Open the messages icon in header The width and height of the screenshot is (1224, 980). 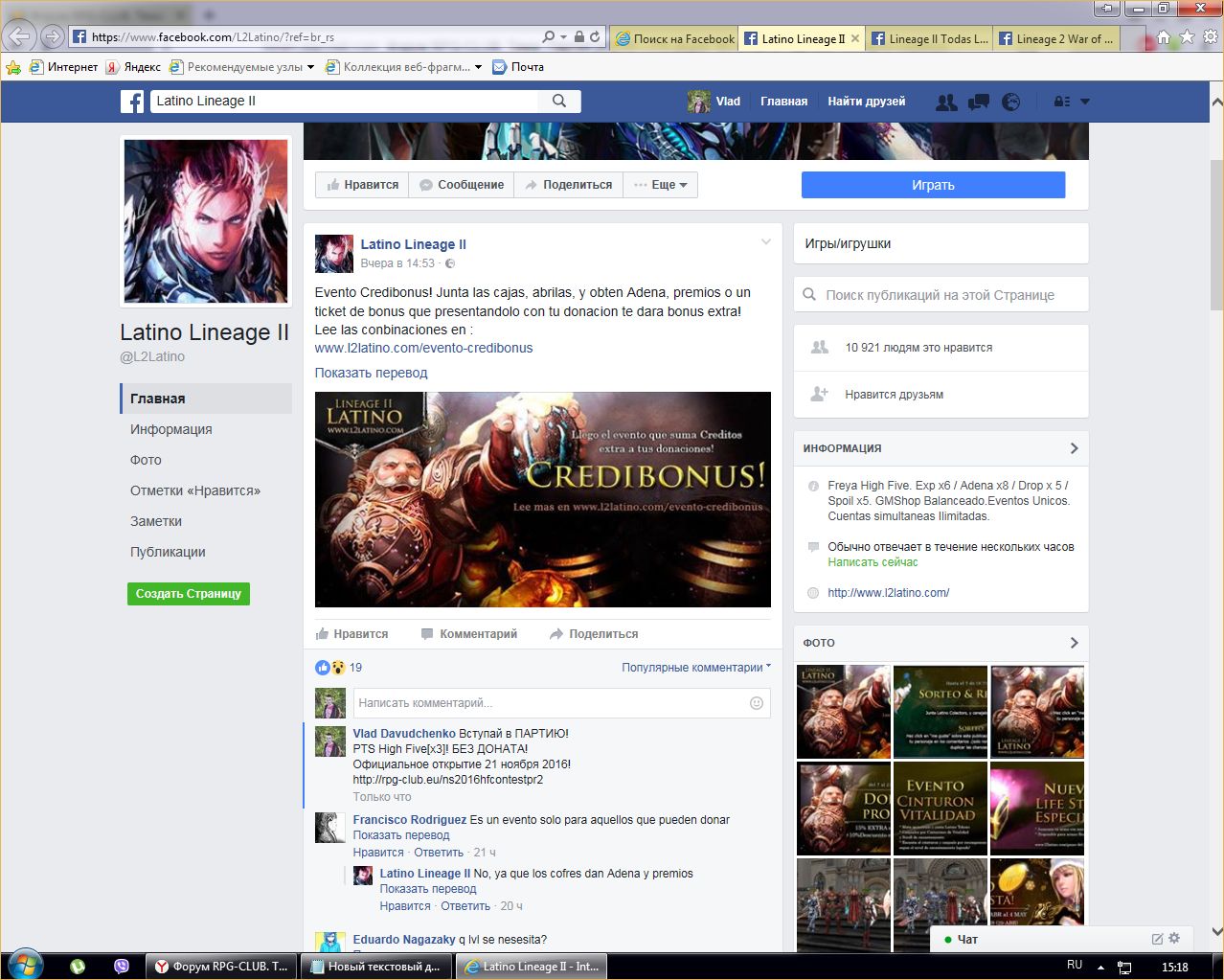click(x=979, y=102)
